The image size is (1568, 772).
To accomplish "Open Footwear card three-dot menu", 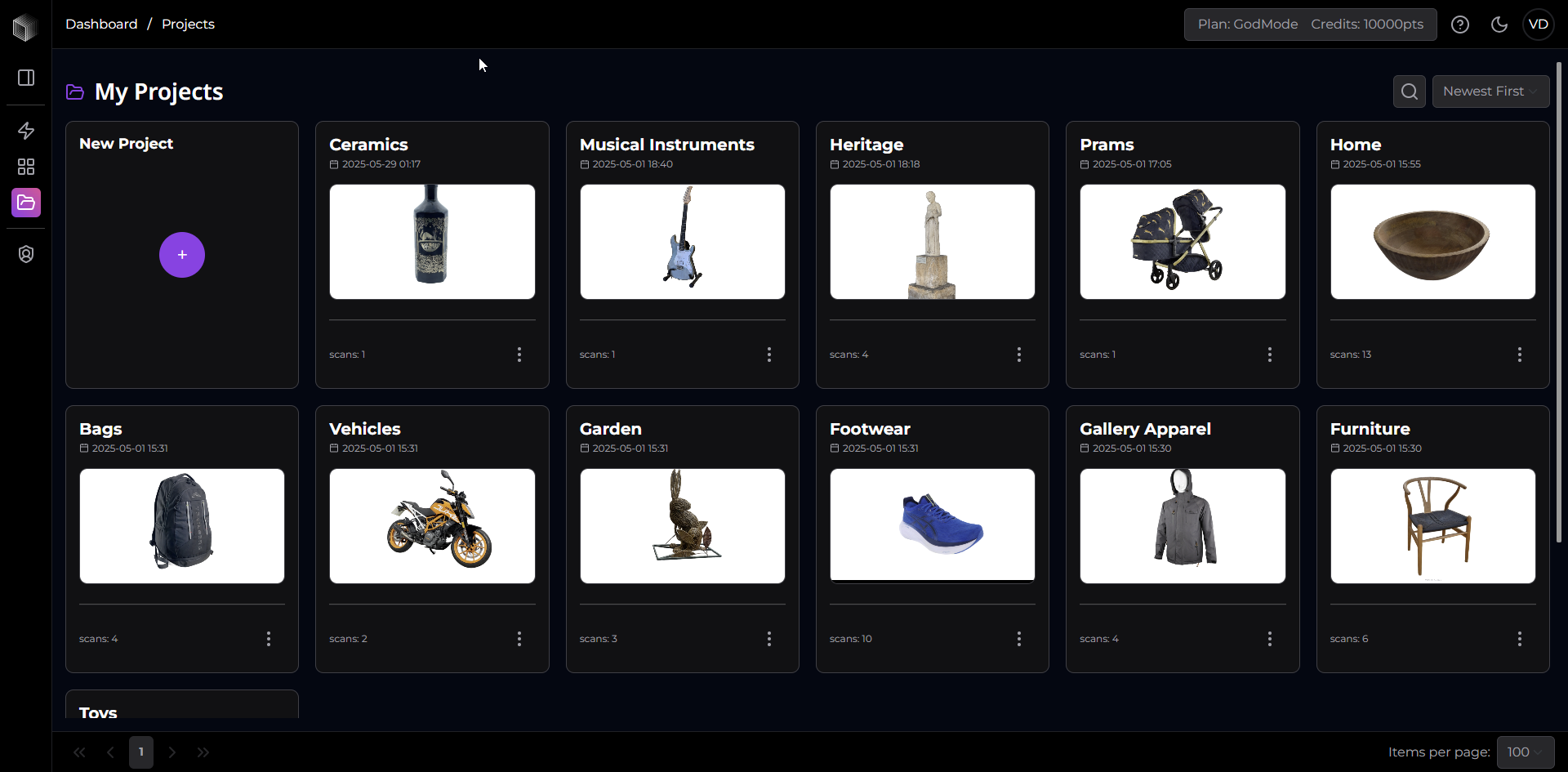I will click(1019, 639).
